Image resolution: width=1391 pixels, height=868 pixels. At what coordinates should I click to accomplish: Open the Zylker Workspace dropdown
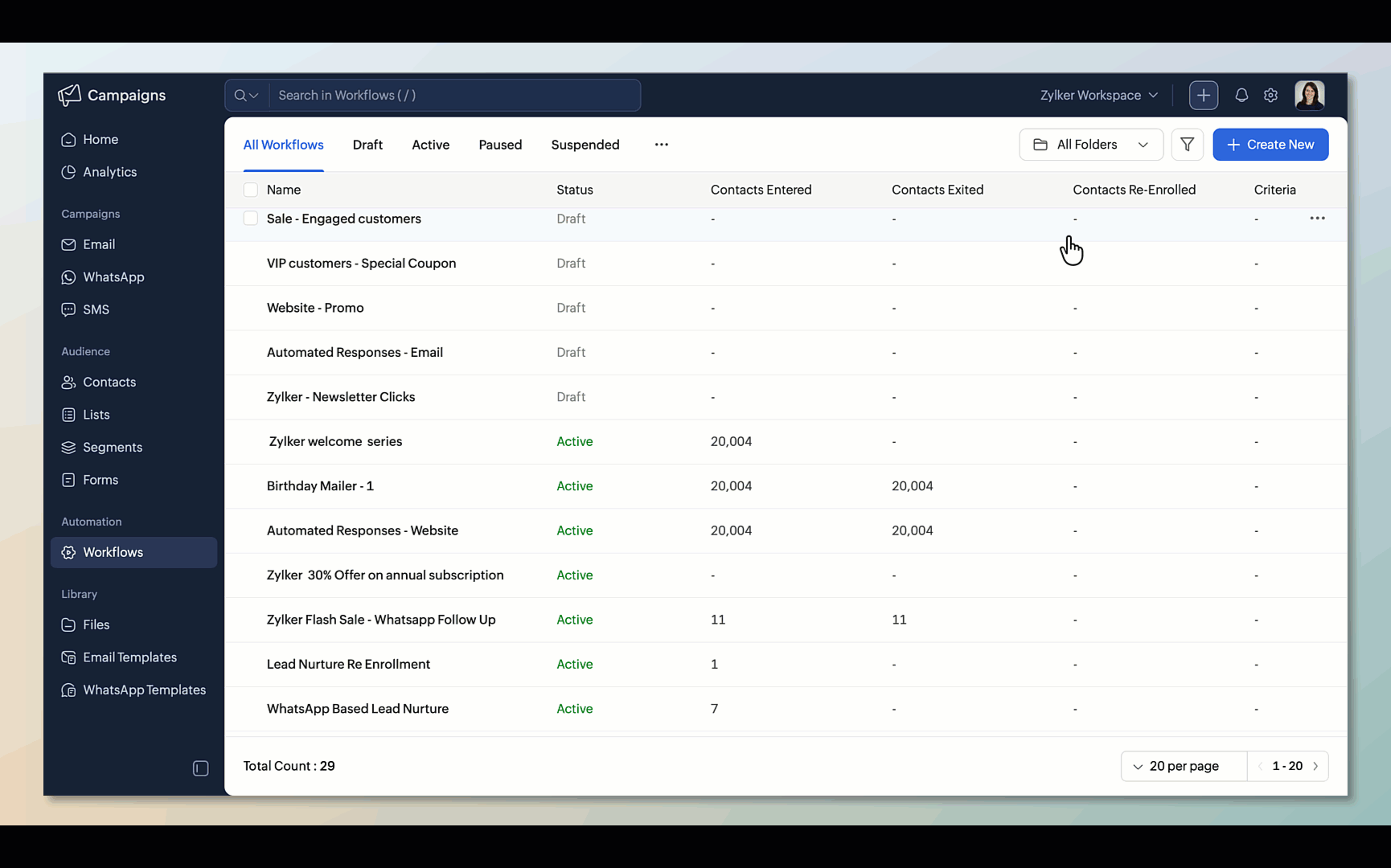pos(1098,95)
